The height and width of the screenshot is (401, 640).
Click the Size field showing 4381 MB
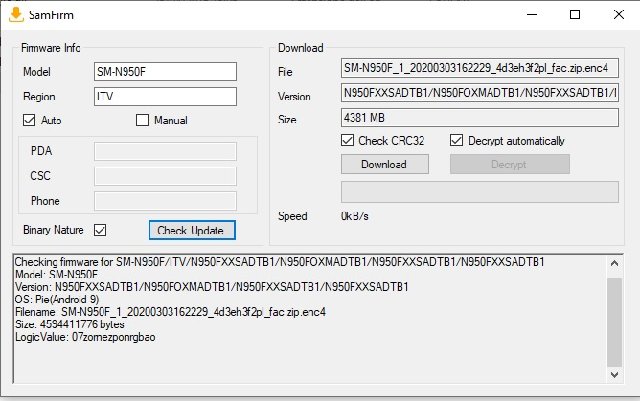point(480,118)
